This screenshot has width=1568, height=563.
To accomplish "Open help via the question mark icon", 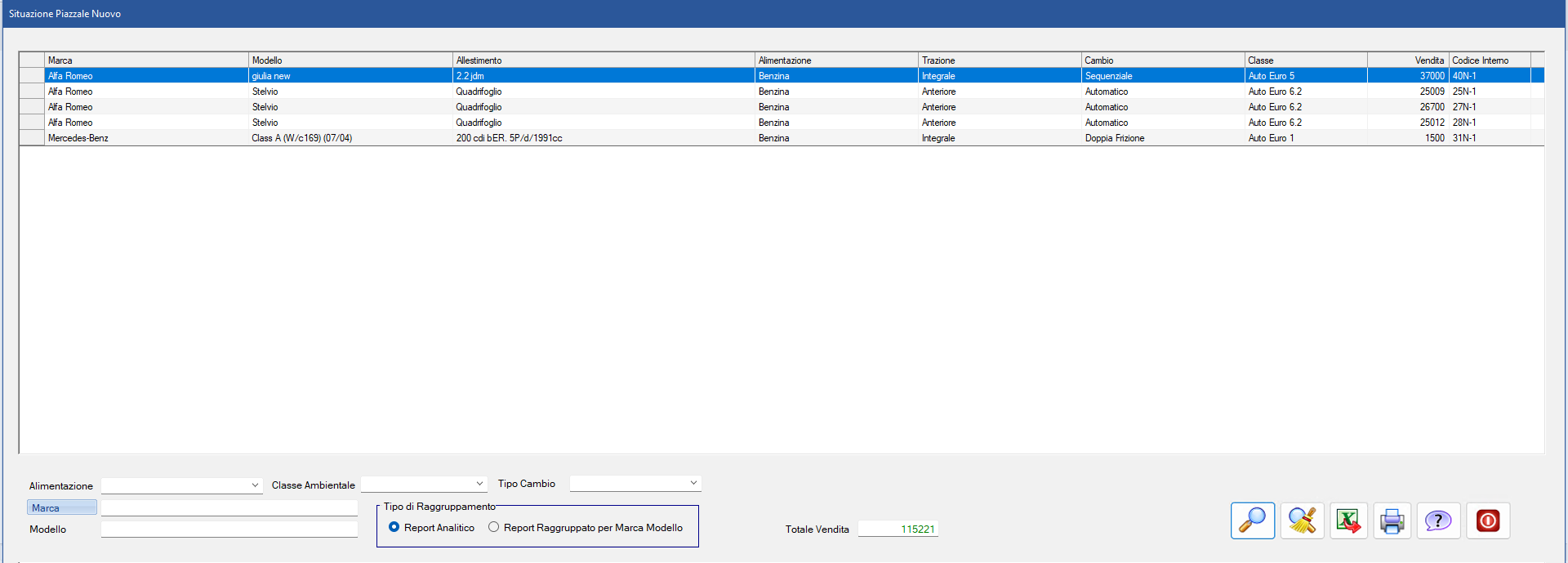I will (x=1437, y=521).
